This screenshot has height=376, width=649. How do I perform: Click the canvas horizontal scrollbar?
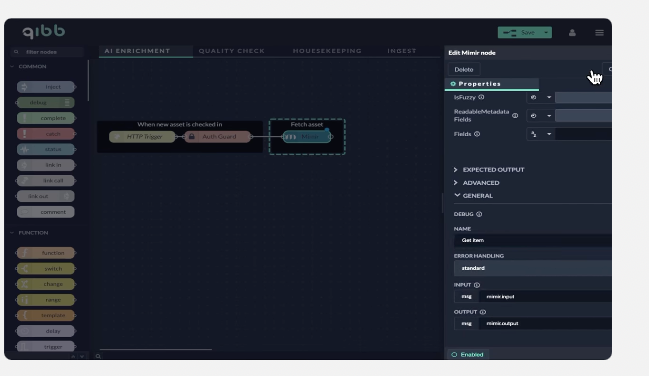coord(156,349)
